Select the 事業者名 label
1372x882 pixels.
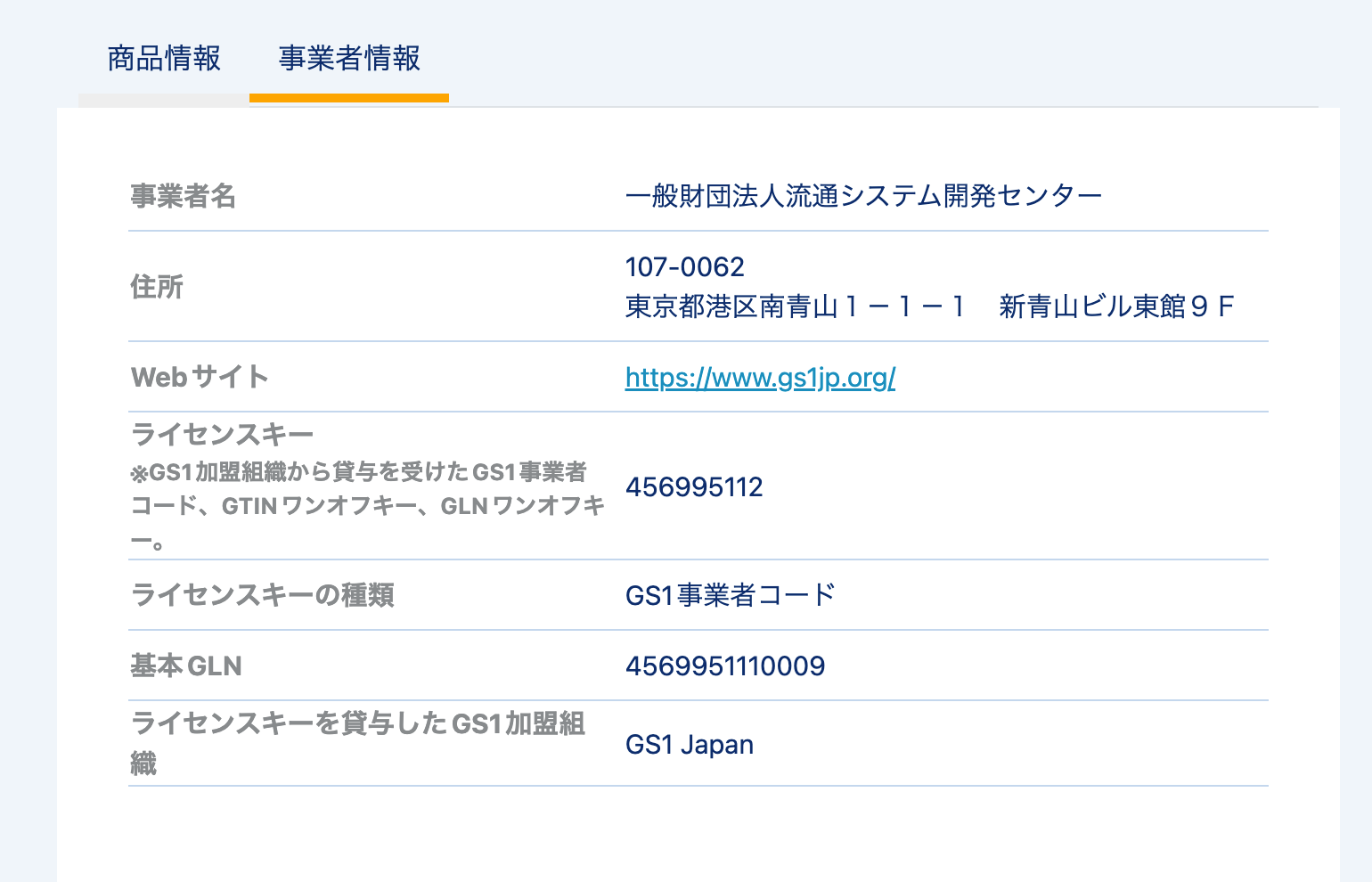pyautogui.click(x=184, y=197)
